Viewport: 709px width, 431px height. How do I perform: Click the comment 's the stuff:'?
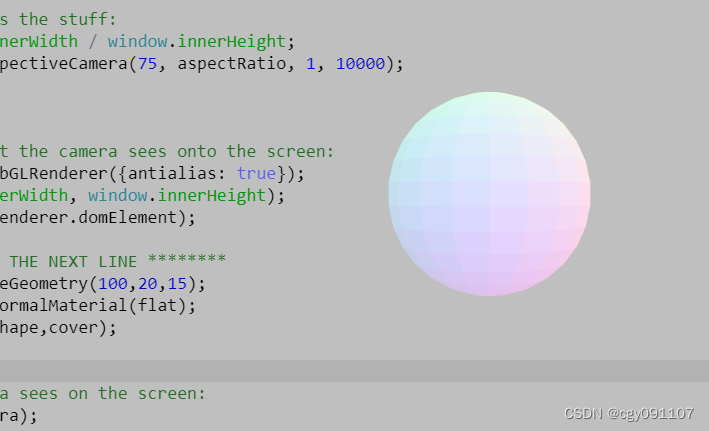[58, 19]
